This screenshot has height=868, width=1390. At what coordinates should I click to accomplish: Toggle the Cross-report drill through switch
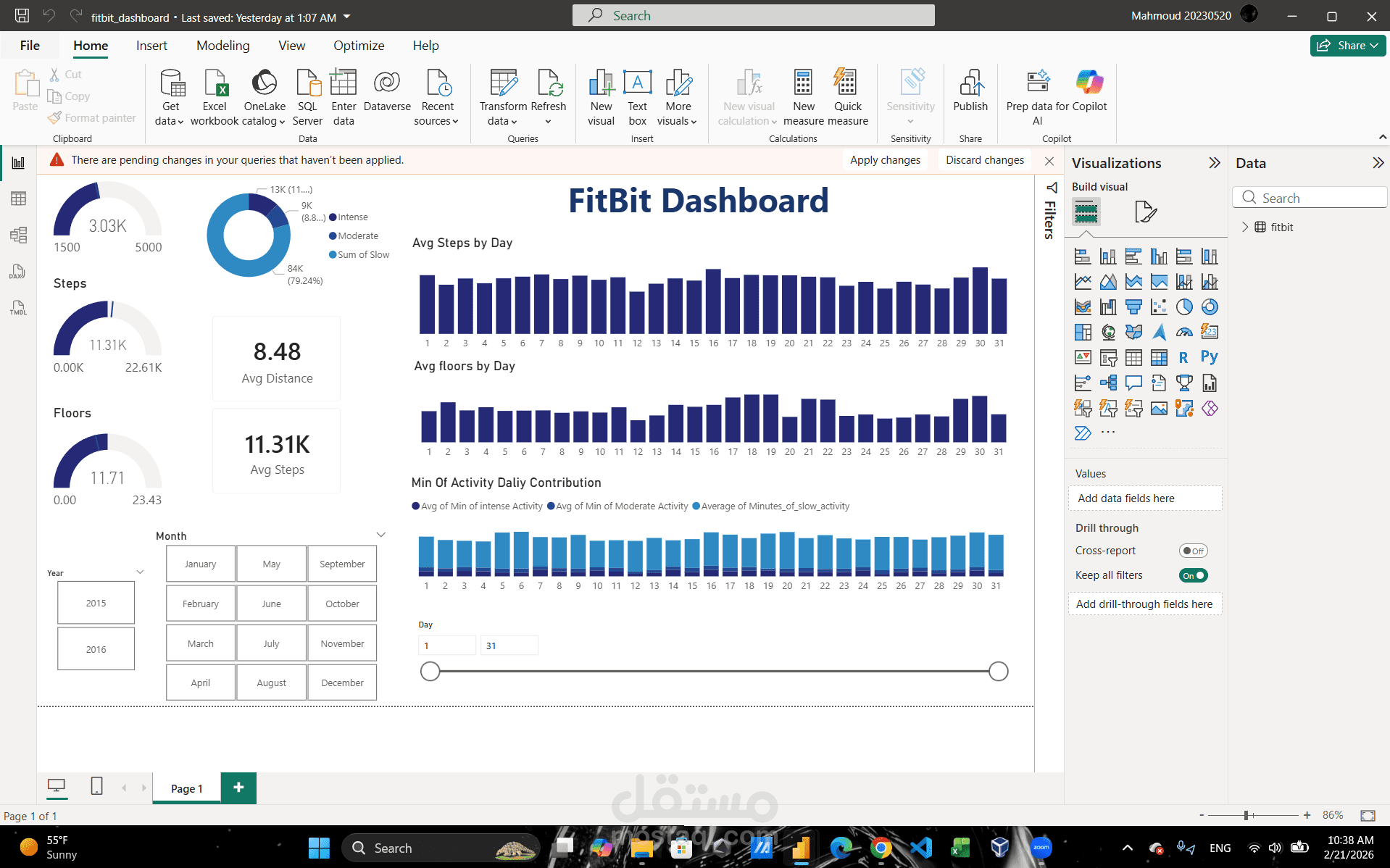coord(1193,551)
